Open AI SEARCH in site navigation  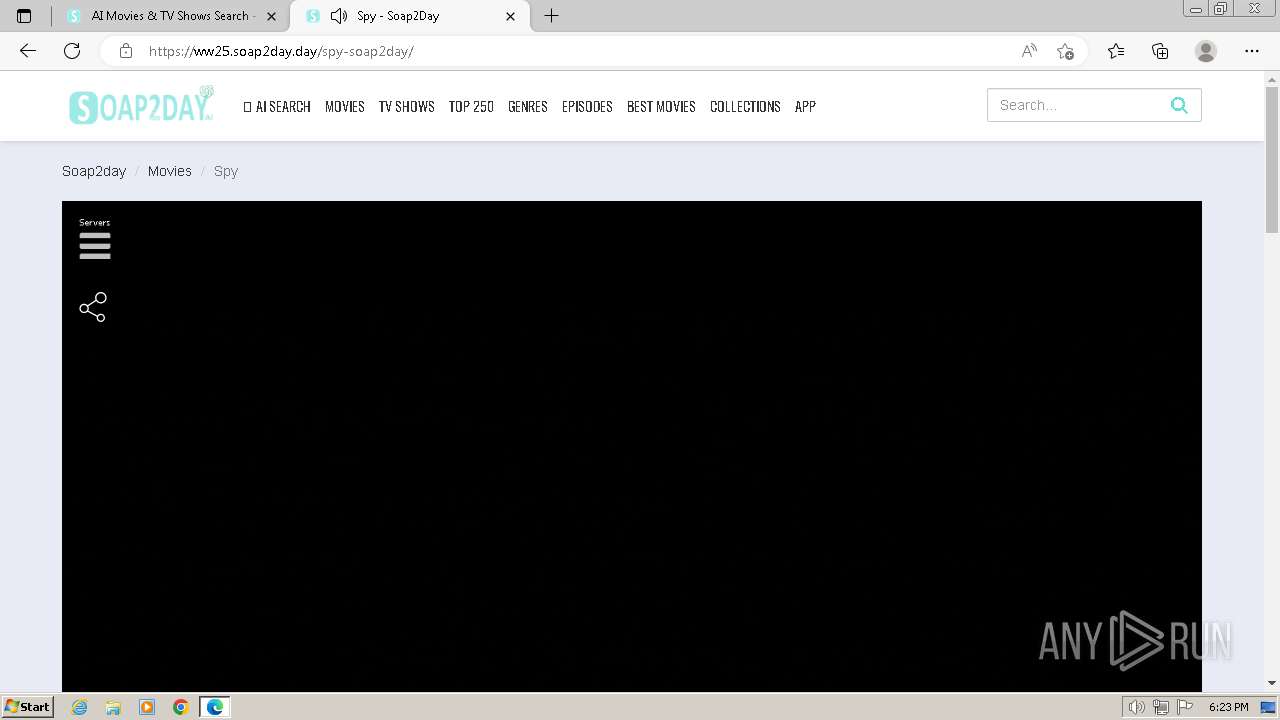(277, 106)
